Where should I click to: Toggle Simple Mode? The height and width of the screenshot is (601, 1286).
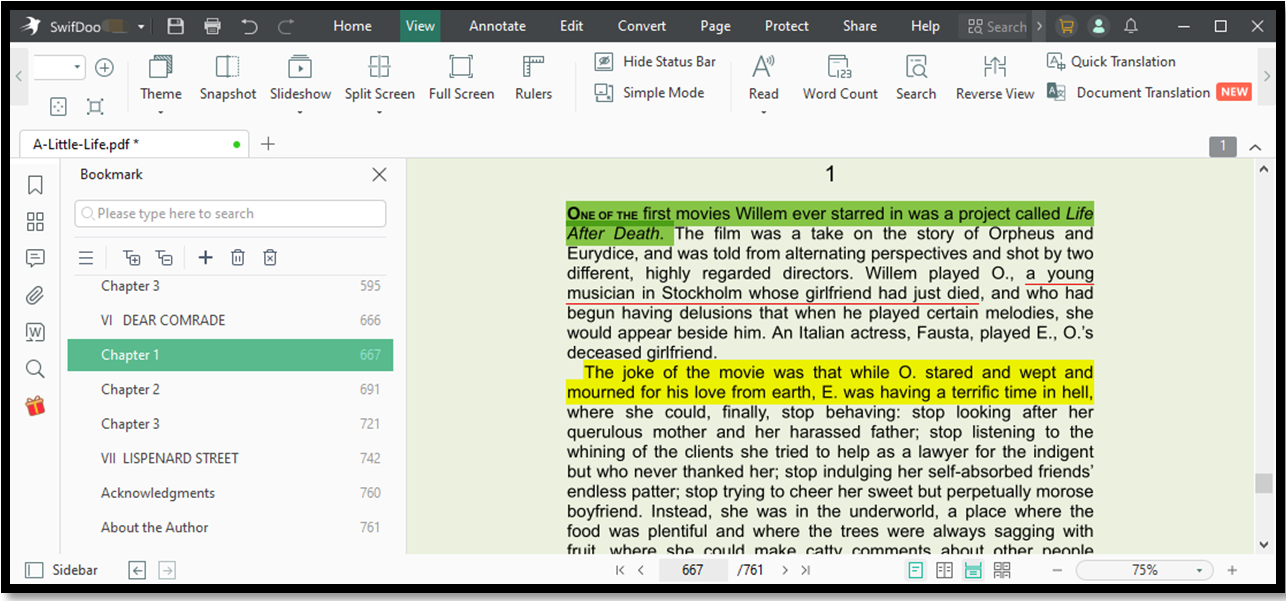650,93
